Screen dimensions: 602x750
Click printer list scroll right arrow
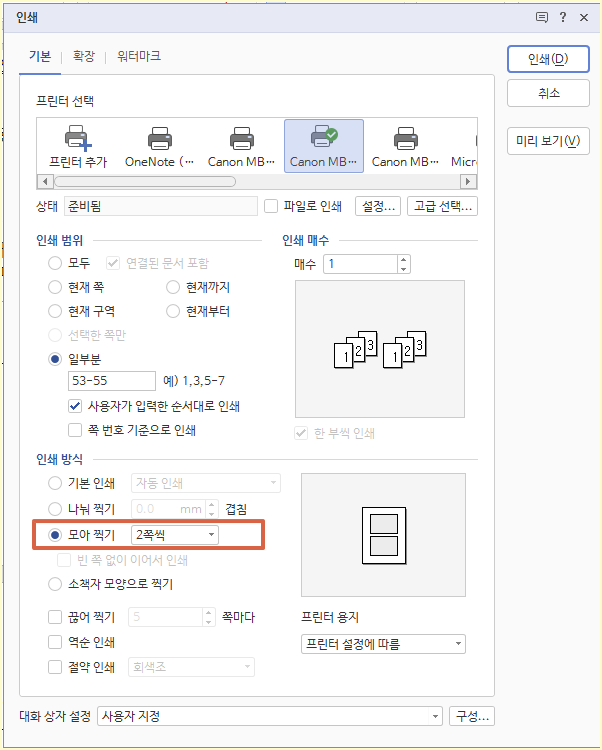pyautogui.click(x=468, y=182)
